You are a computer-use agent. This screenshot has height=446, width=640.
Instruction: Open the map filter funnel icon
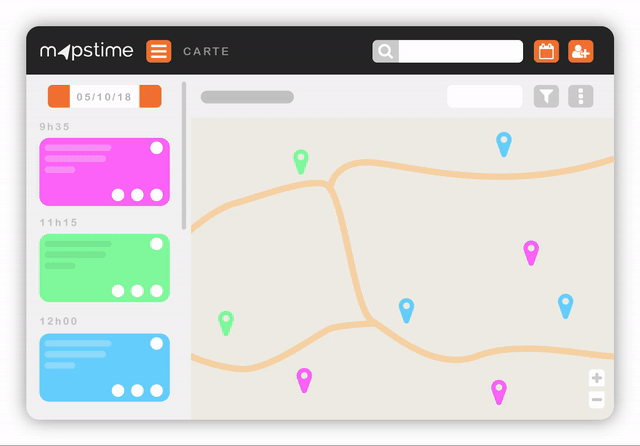coord(546,96)
